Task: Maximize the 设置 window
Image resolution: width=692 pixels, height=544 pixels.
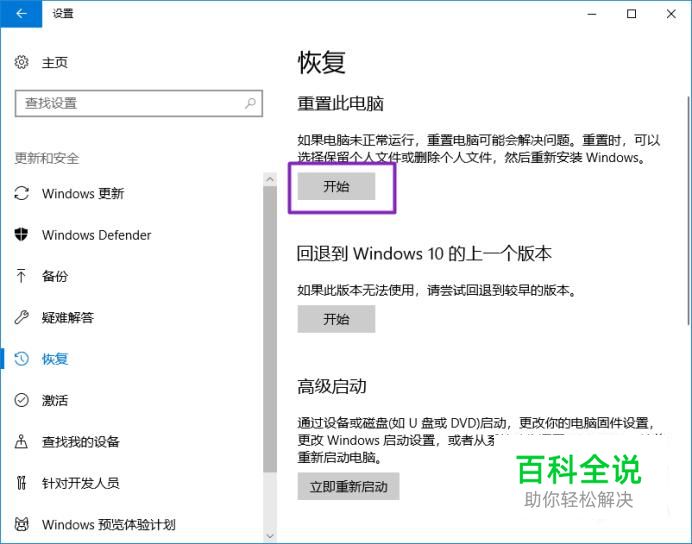Action: click(632, 14)
